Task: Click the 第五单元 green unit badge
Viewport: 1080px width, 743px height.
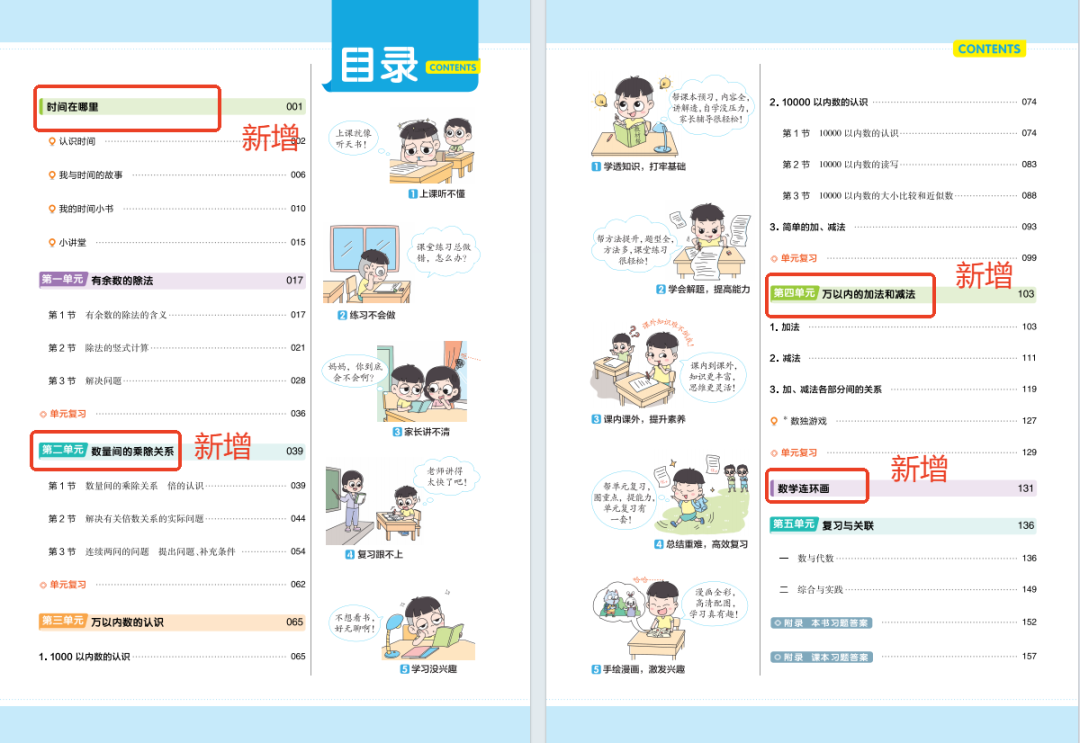Action: [x=794, y=525]
